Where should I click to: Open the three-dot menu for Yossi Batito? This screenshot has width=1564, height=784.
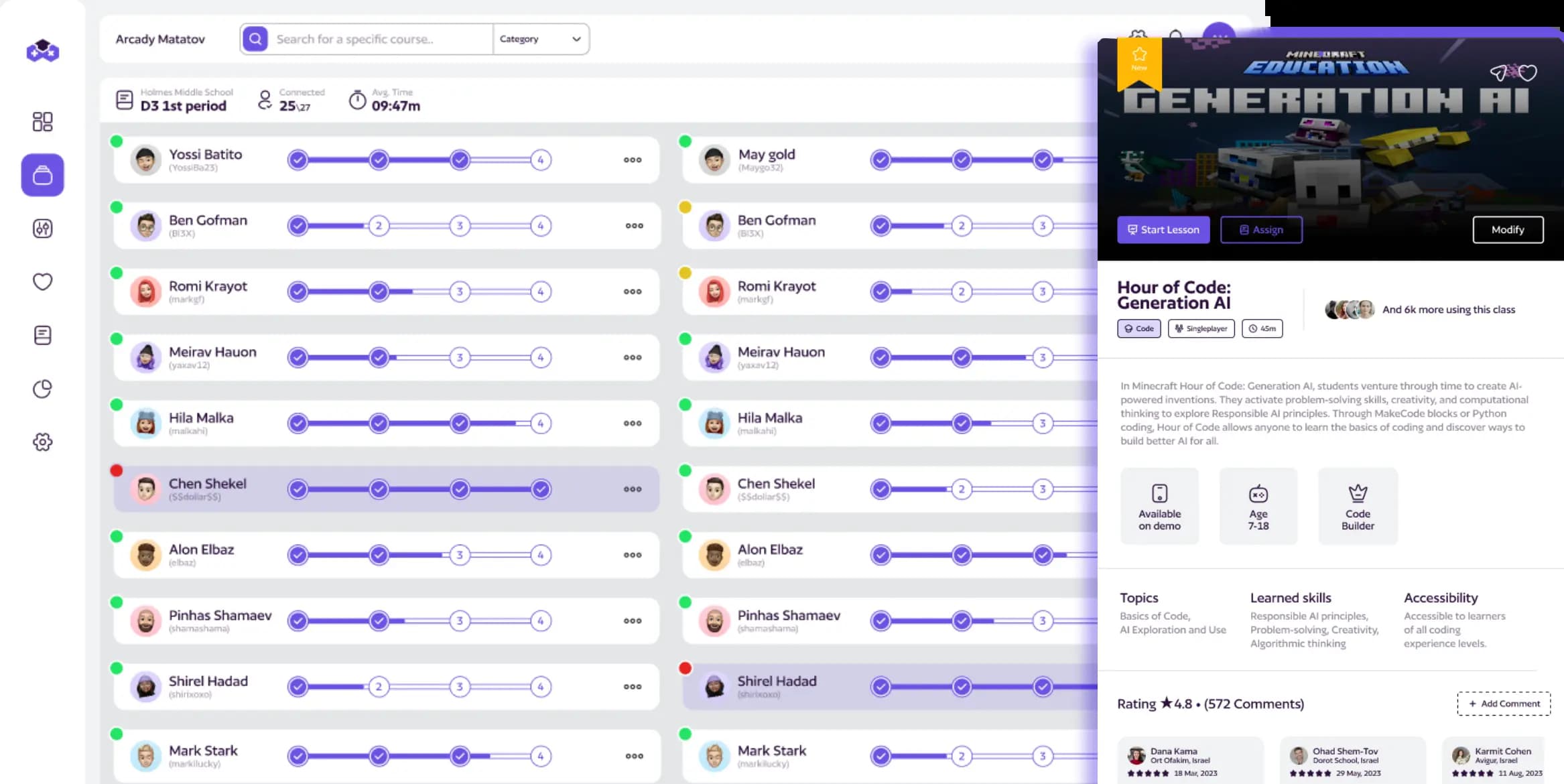633,159
